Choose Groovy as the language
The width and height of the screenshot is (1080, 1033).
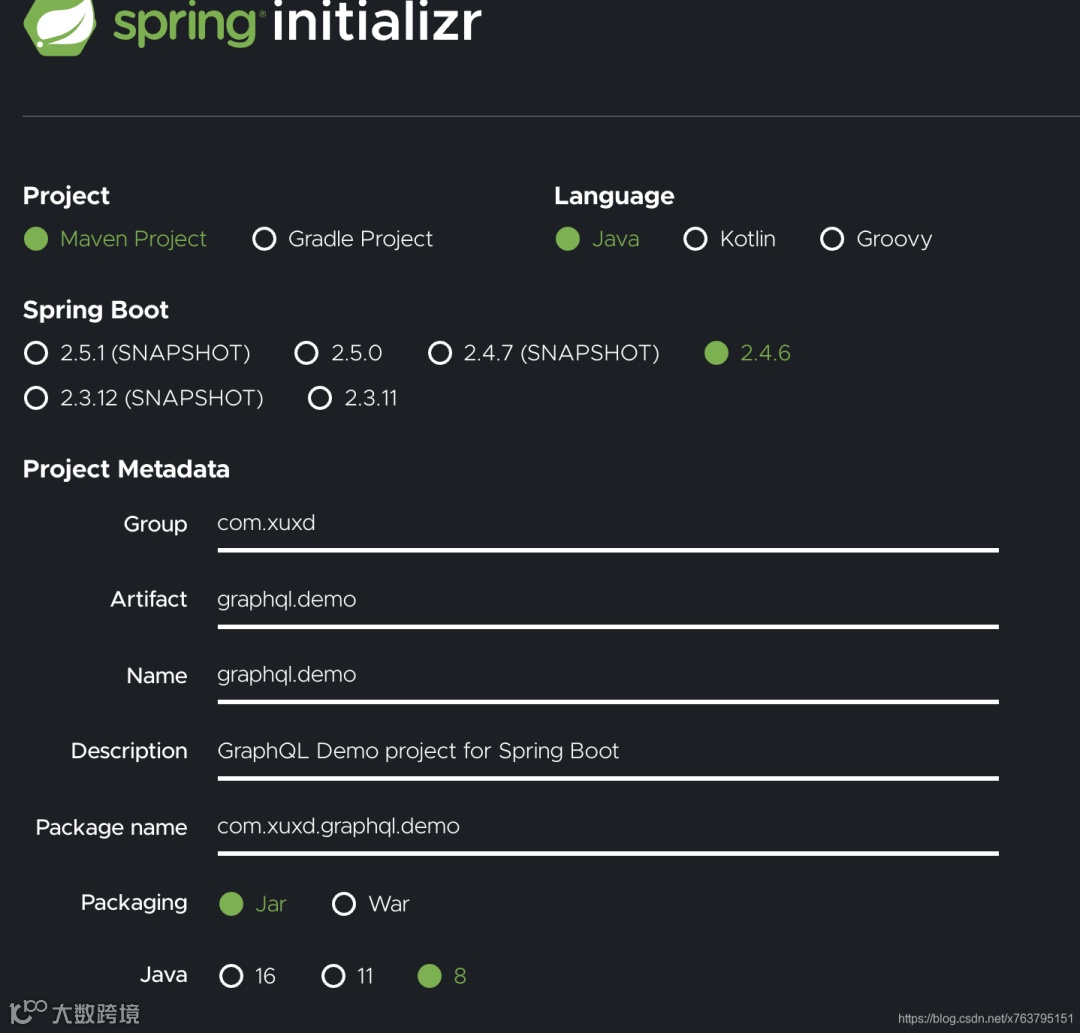(832, 239)
